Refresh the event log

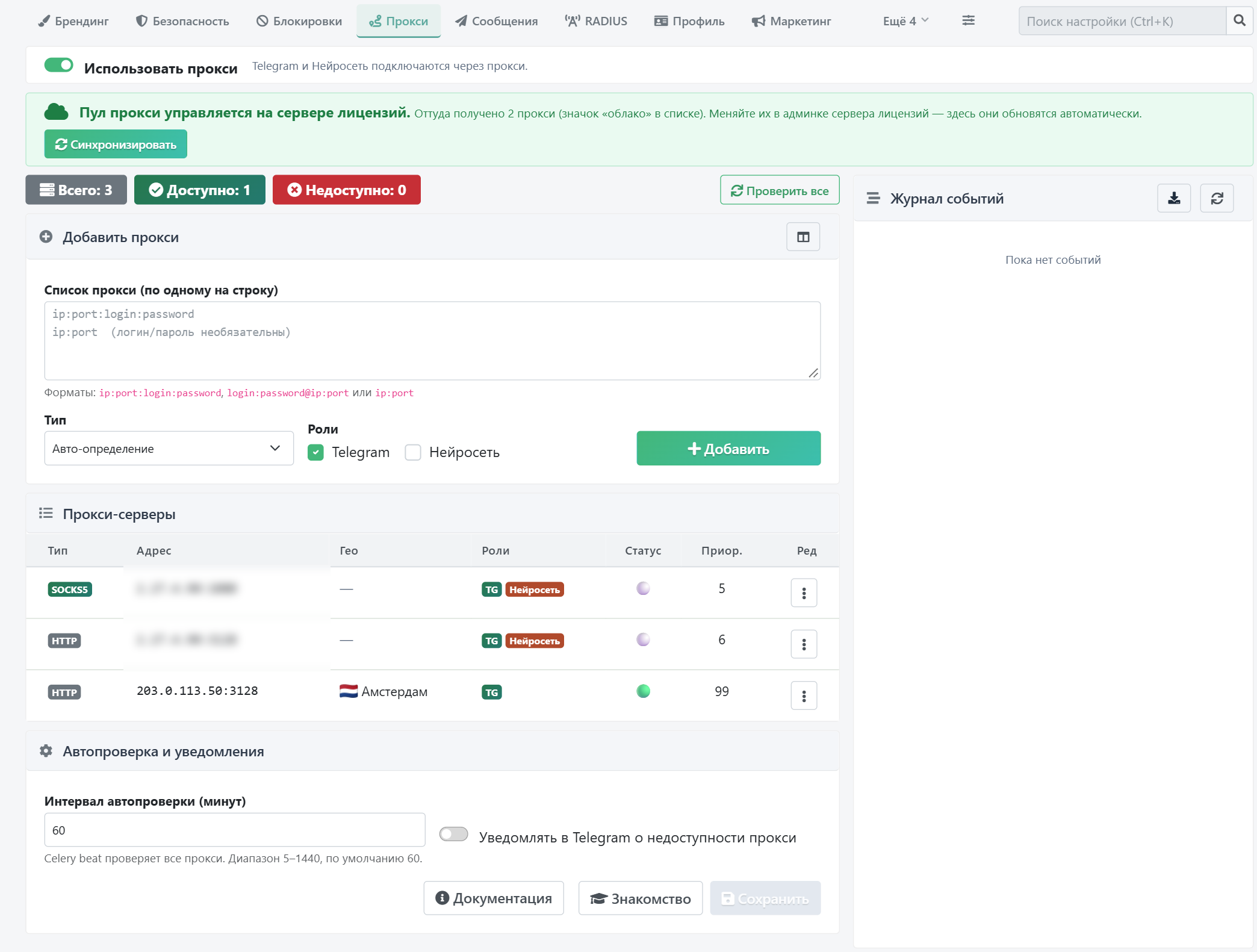pos(1217,198)
